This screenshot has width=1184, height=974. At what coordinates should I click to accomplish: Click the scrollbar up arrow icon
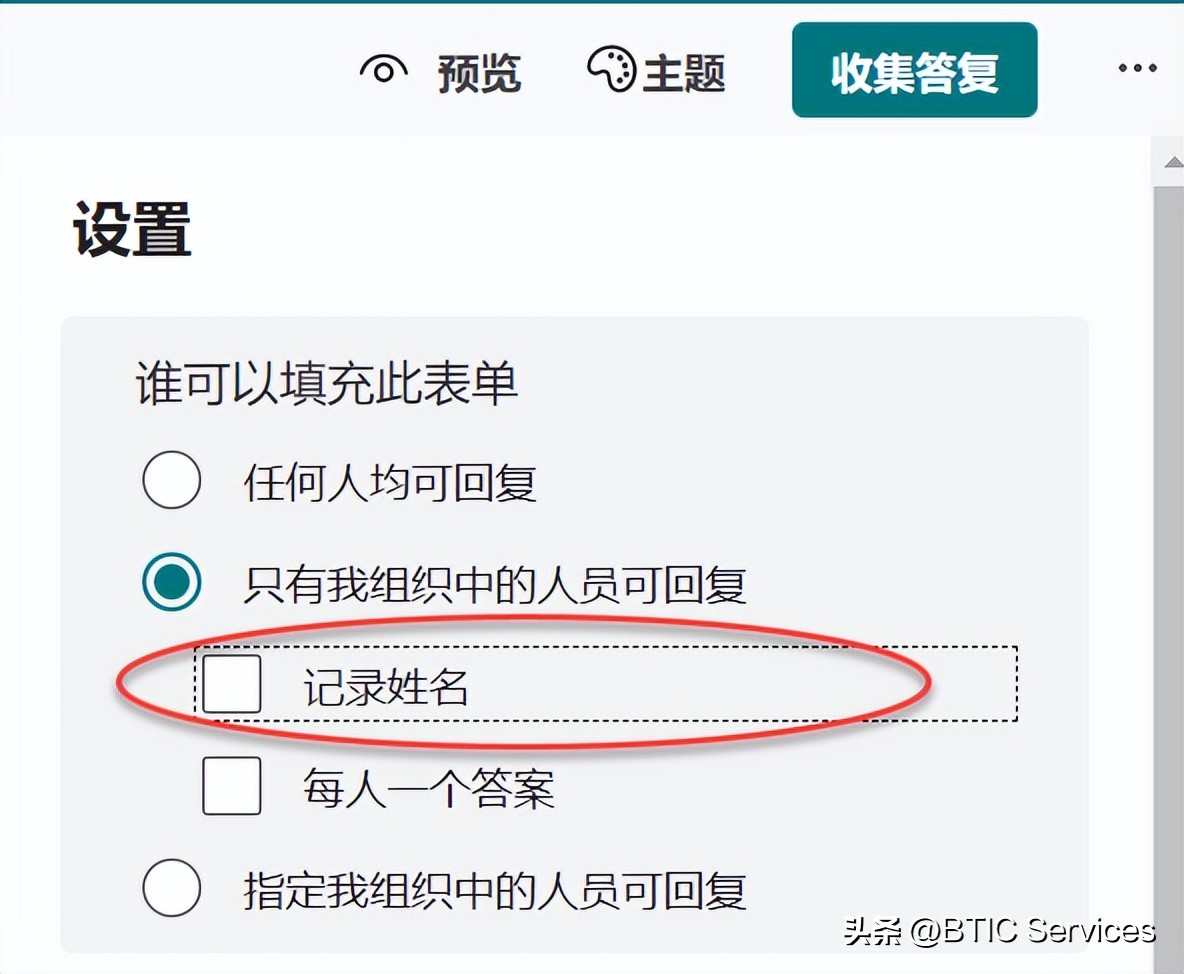[x=1170, y=160]
